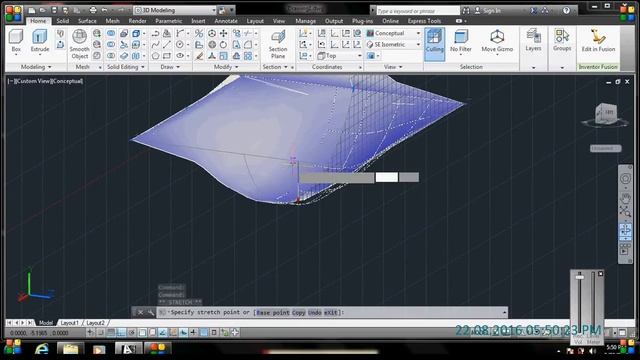The height and width of the screenshot is (360, 640).
Task: Select the Move tool in Modify panel
Action: (224, 33)
